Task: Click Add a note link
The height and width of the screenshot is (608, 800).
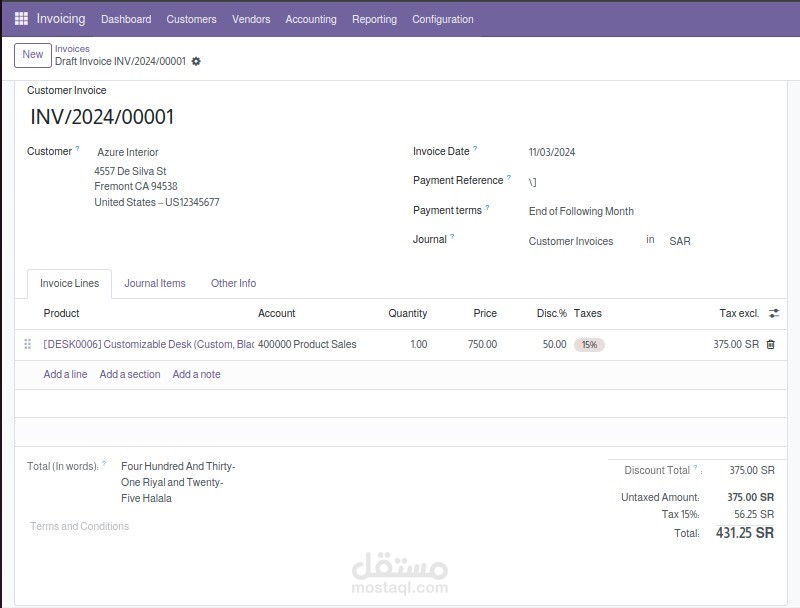Action: click(196, 374)
